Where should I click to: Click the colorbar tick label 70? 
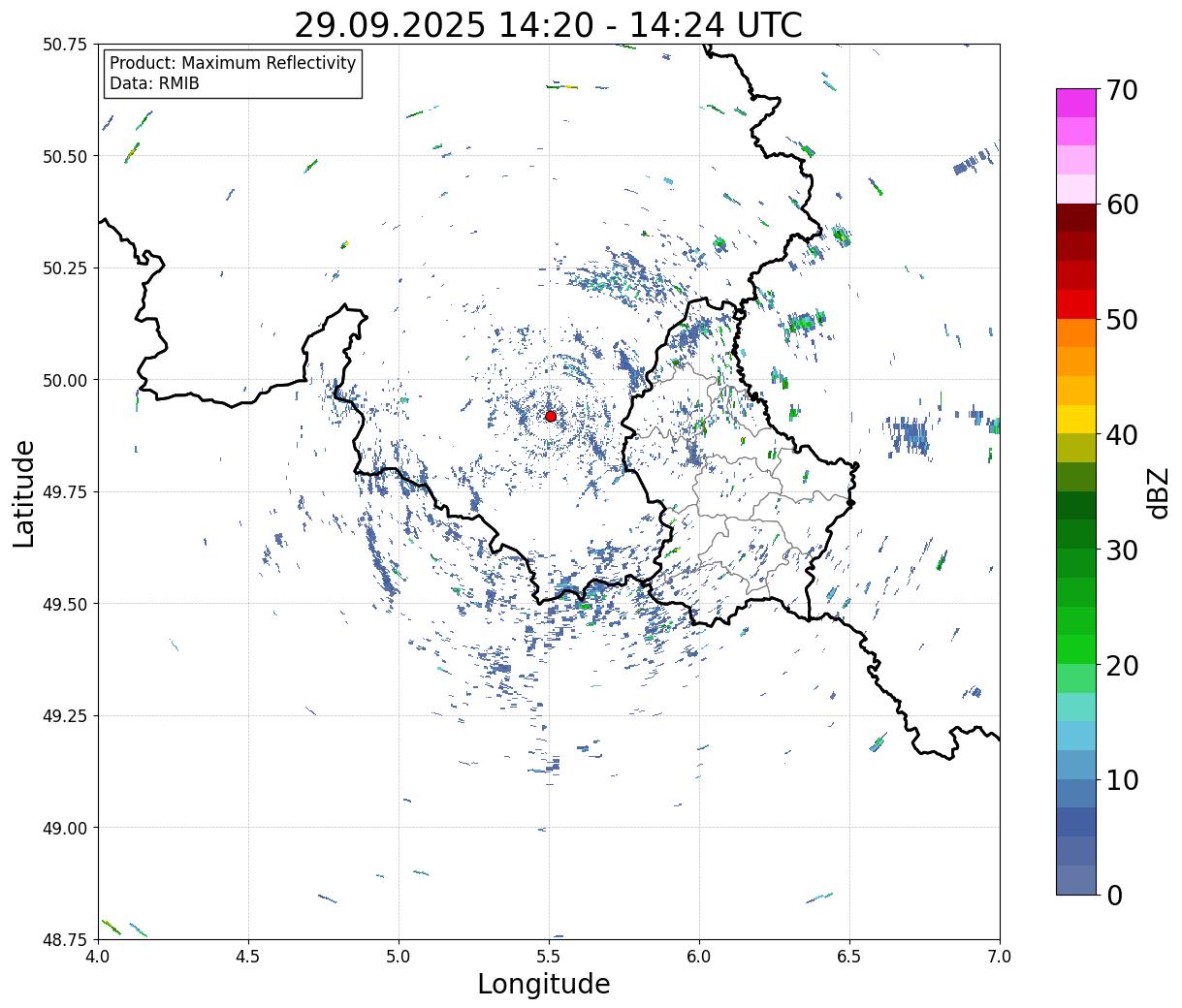click(1123, 90)
